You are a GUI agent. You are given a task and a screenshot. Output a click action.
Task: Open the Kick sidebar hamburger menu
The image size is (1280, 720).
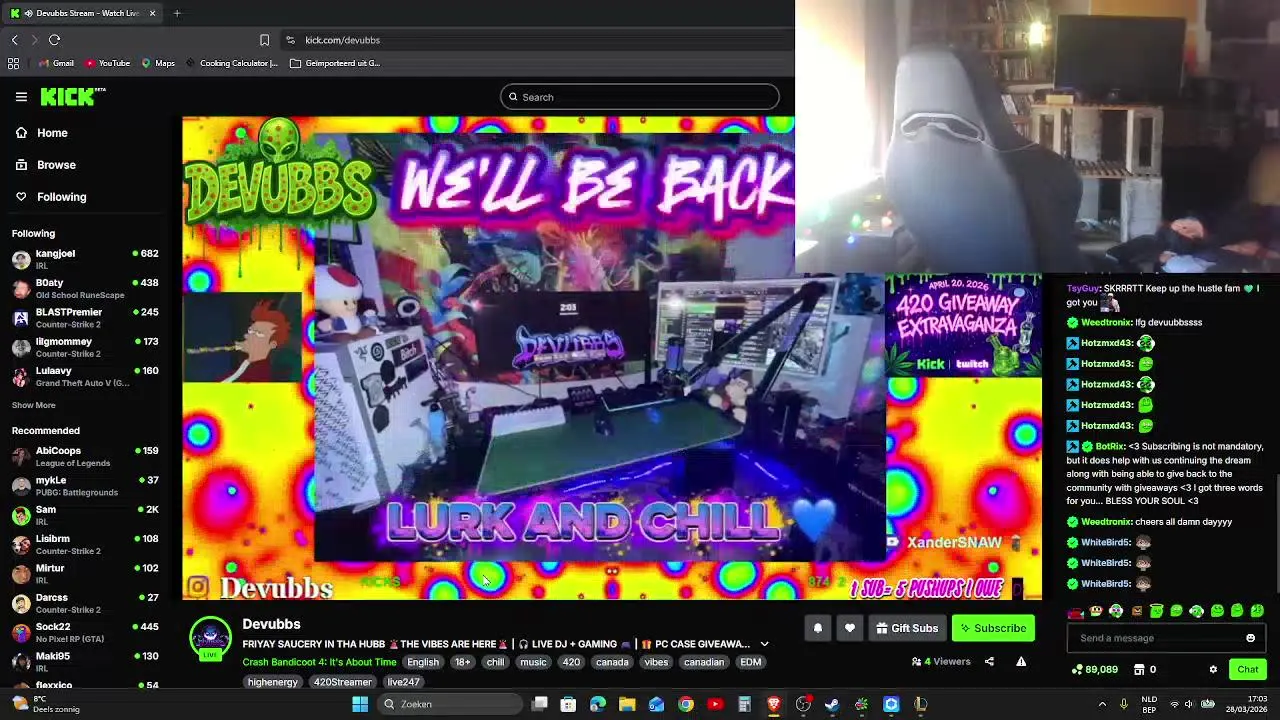pos(21,97)
